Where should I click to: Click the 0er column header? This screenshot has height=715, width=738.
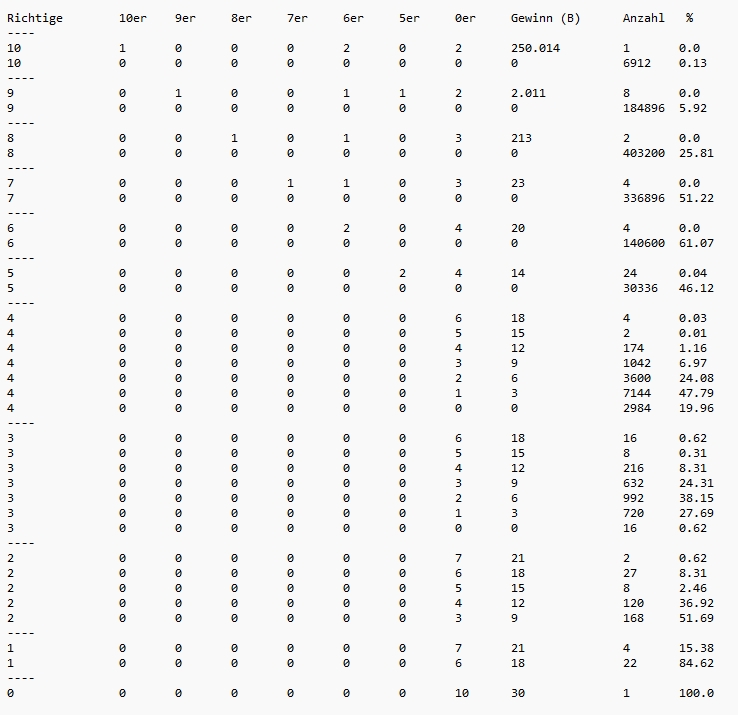point(465,18)
